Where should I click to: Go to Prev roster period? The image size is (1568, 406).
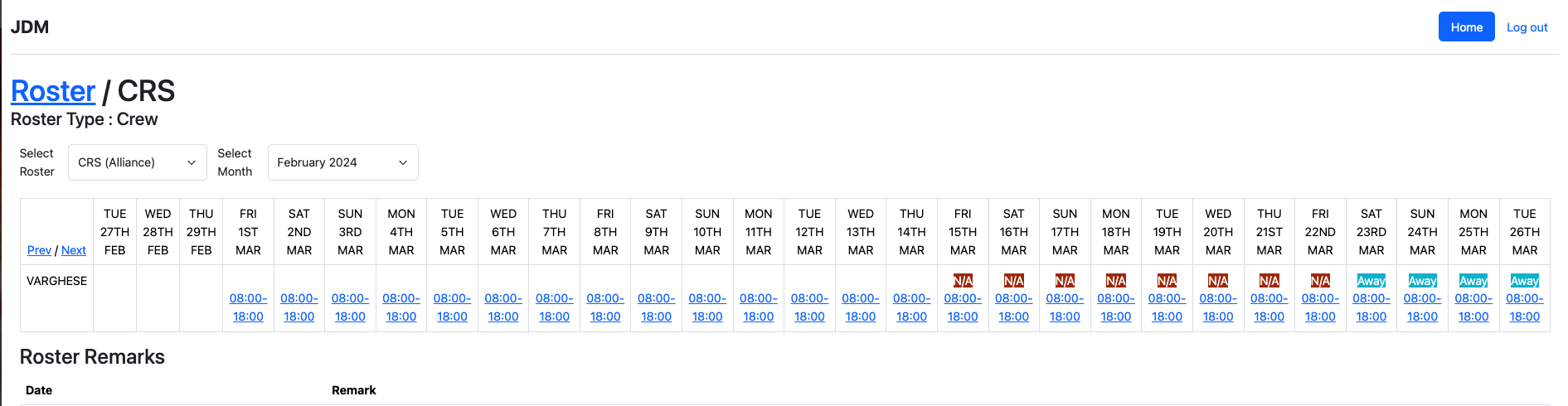coord(39,250)
